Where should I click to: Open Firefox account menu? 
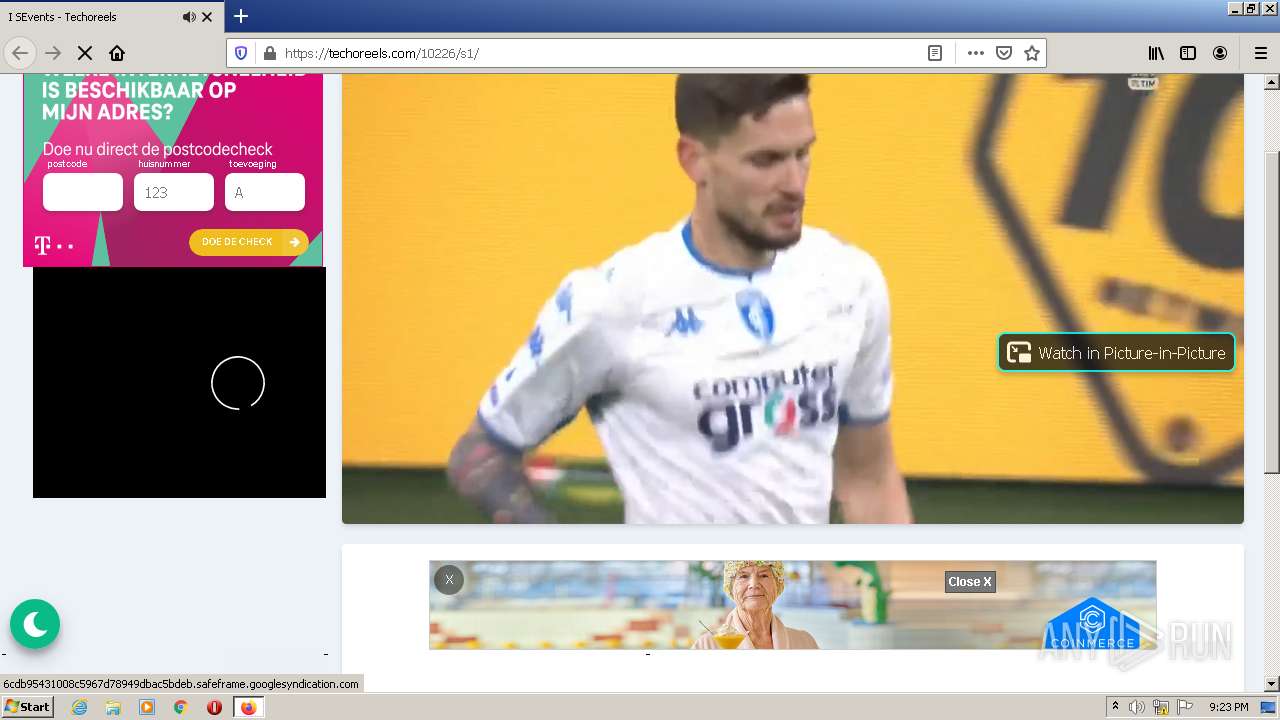(1220, 53)
